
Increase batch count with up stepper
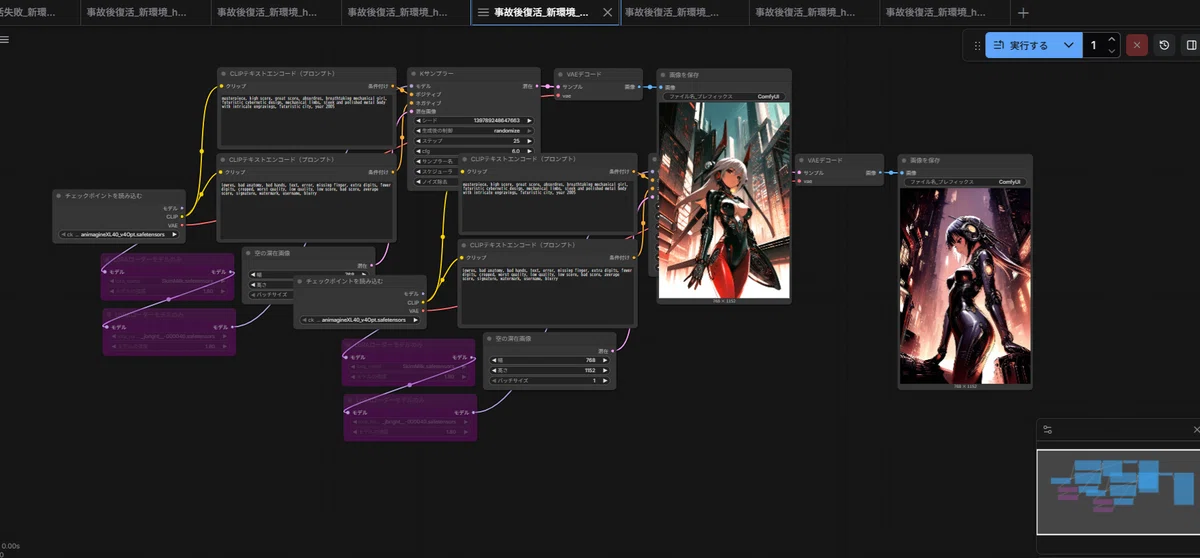pos(1113,40)
